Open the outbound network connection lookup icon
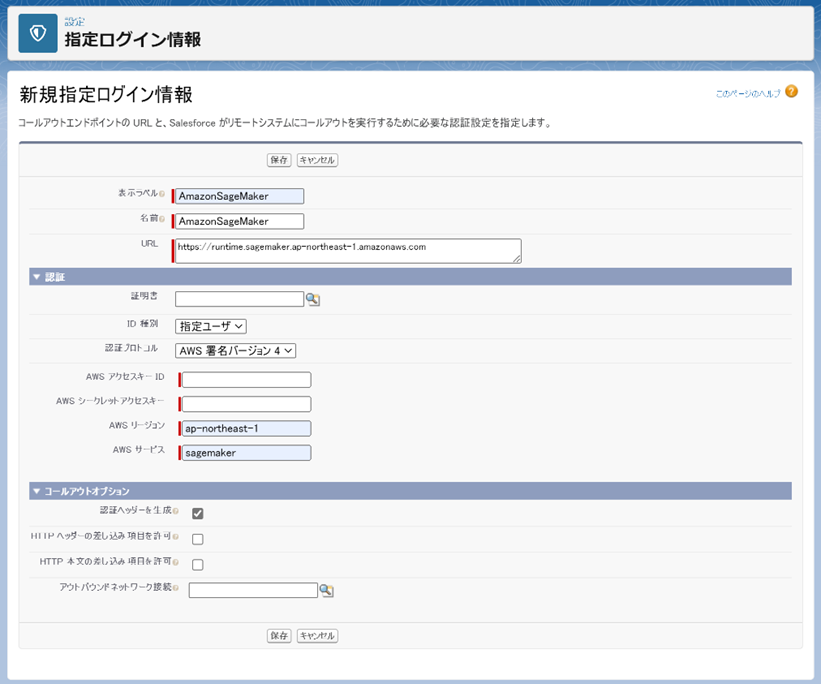821x684 pixels. coord(327,590)
